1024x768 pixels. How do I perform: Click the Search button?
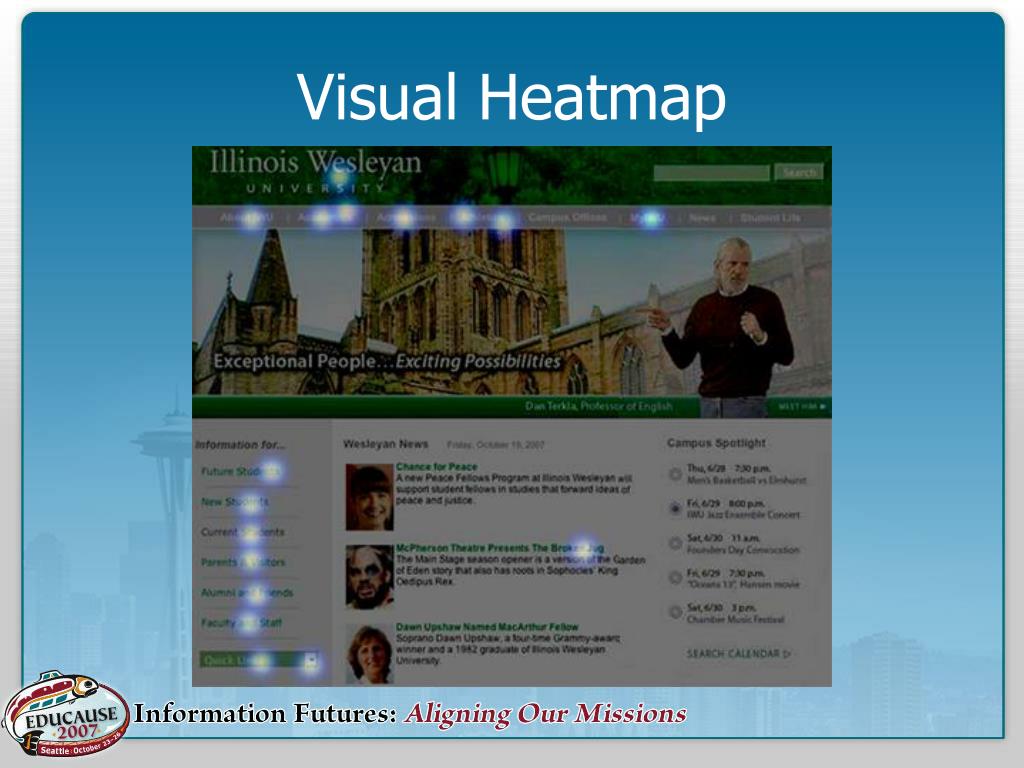pos(799,172)
